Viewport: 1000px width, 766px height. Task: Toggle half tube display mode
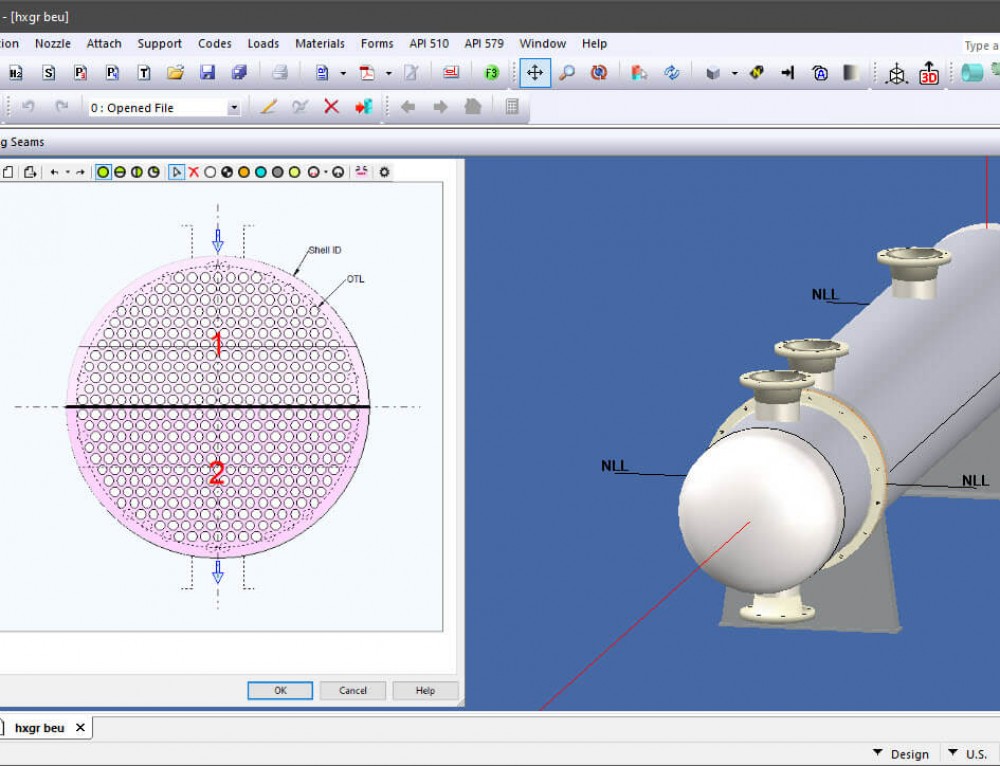[x=118, y=172]
